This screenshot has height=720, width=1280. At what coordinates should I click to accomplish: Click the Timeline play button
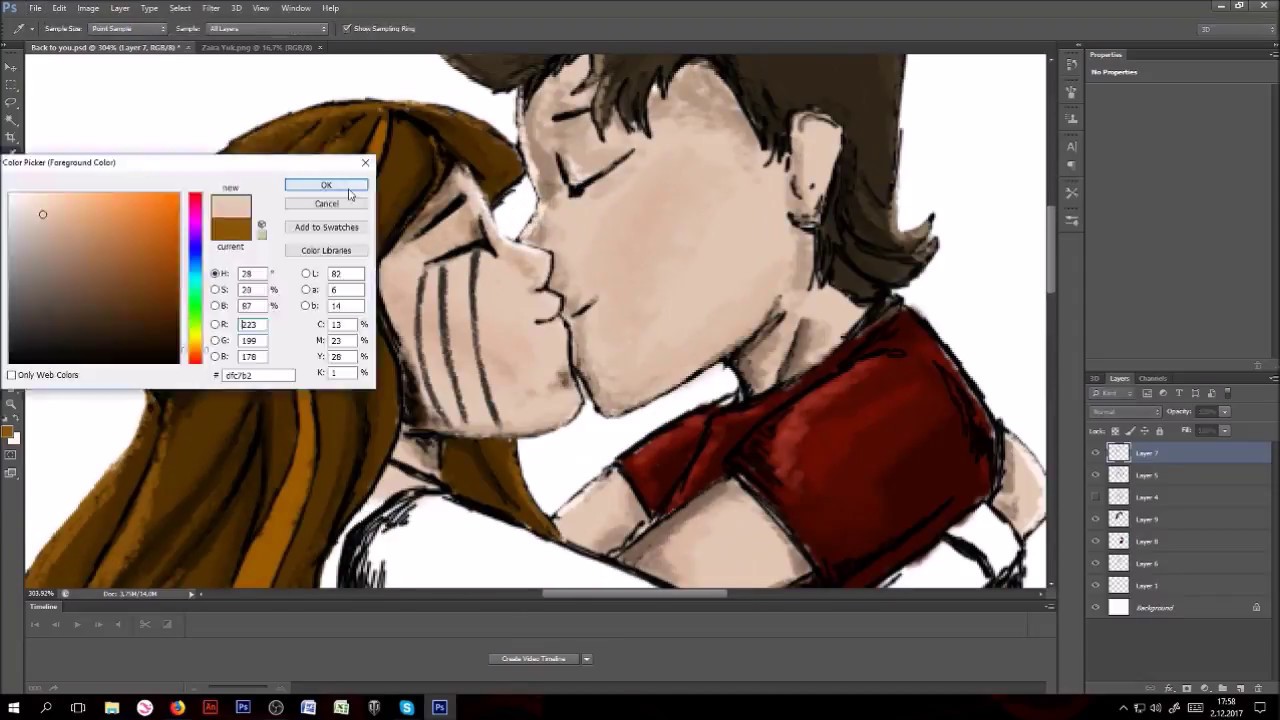77,624
